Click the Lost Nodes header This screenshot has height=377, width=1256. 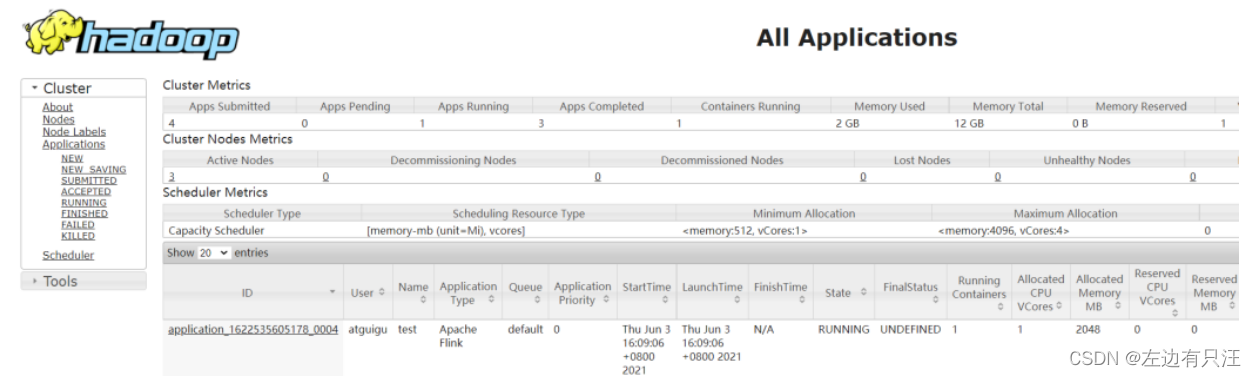coord(922,160)
